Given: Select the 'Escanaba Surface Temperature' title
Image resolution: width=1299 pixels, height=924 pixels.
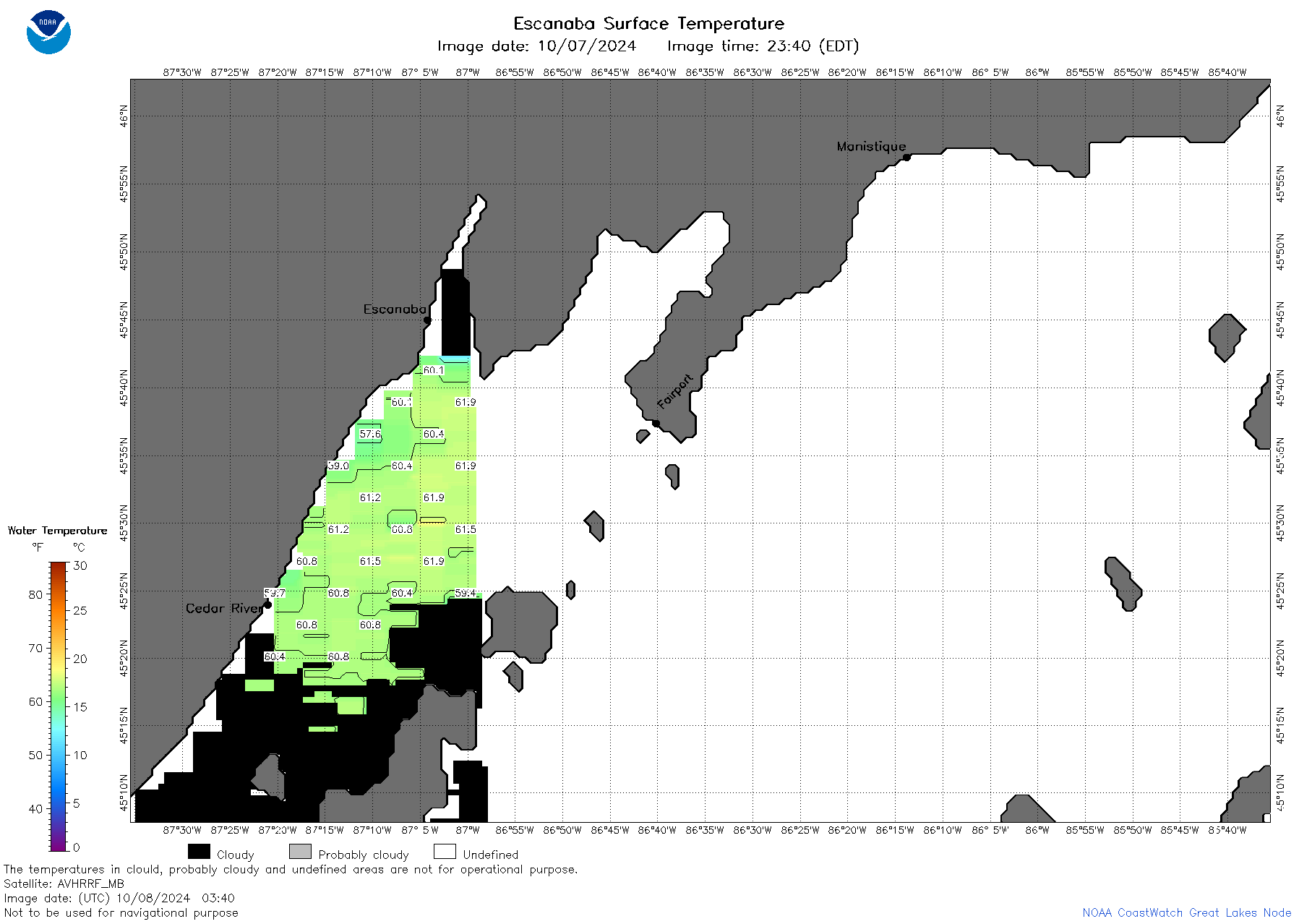Looking at the screenshot, I should (648, 23).
